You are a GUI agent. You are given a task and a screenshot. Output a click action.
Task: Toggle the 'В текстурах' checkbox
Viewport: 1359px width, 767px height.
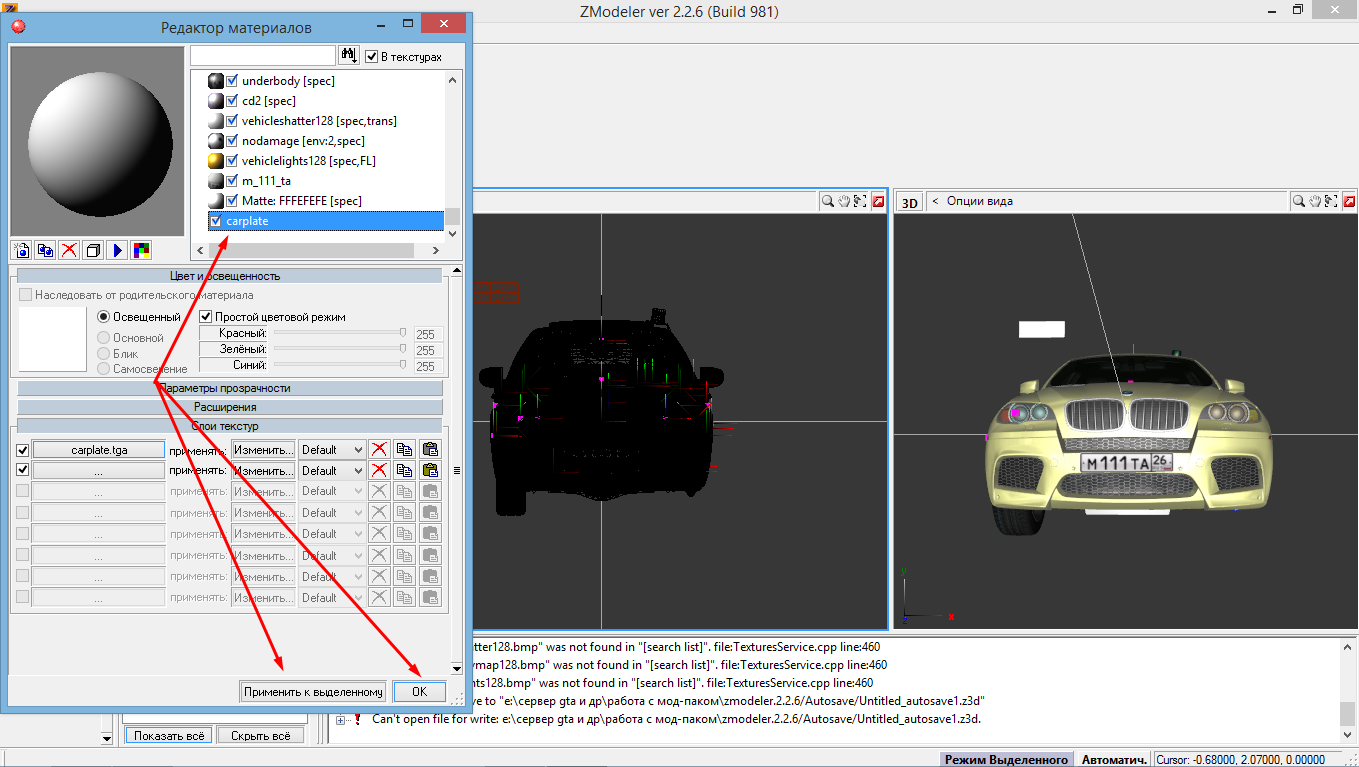pos(372,57)
